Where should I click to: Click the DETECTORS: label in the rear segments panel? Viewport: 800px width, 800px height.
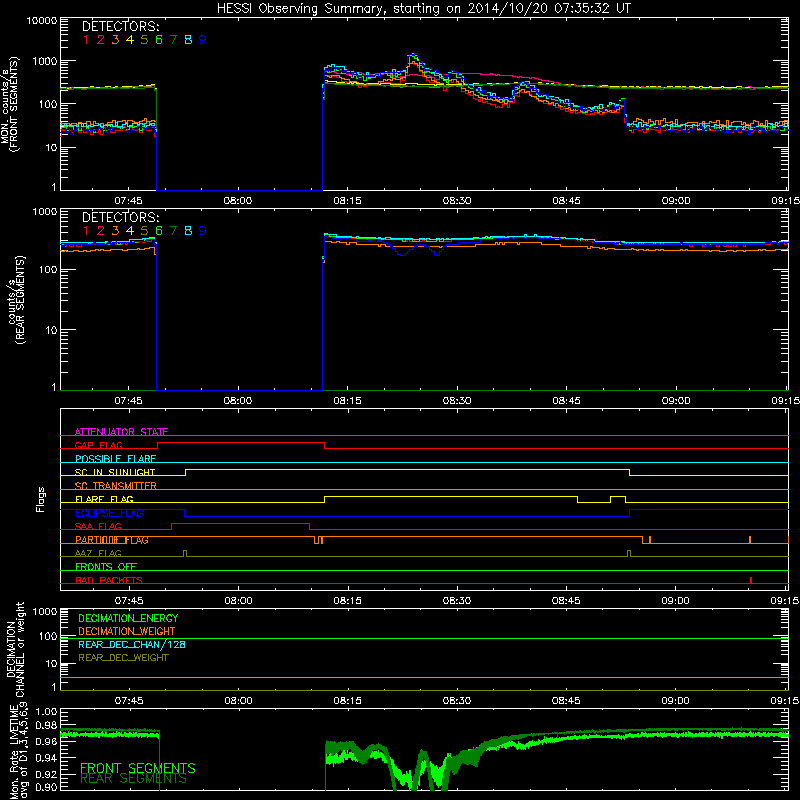coord(120,217)
